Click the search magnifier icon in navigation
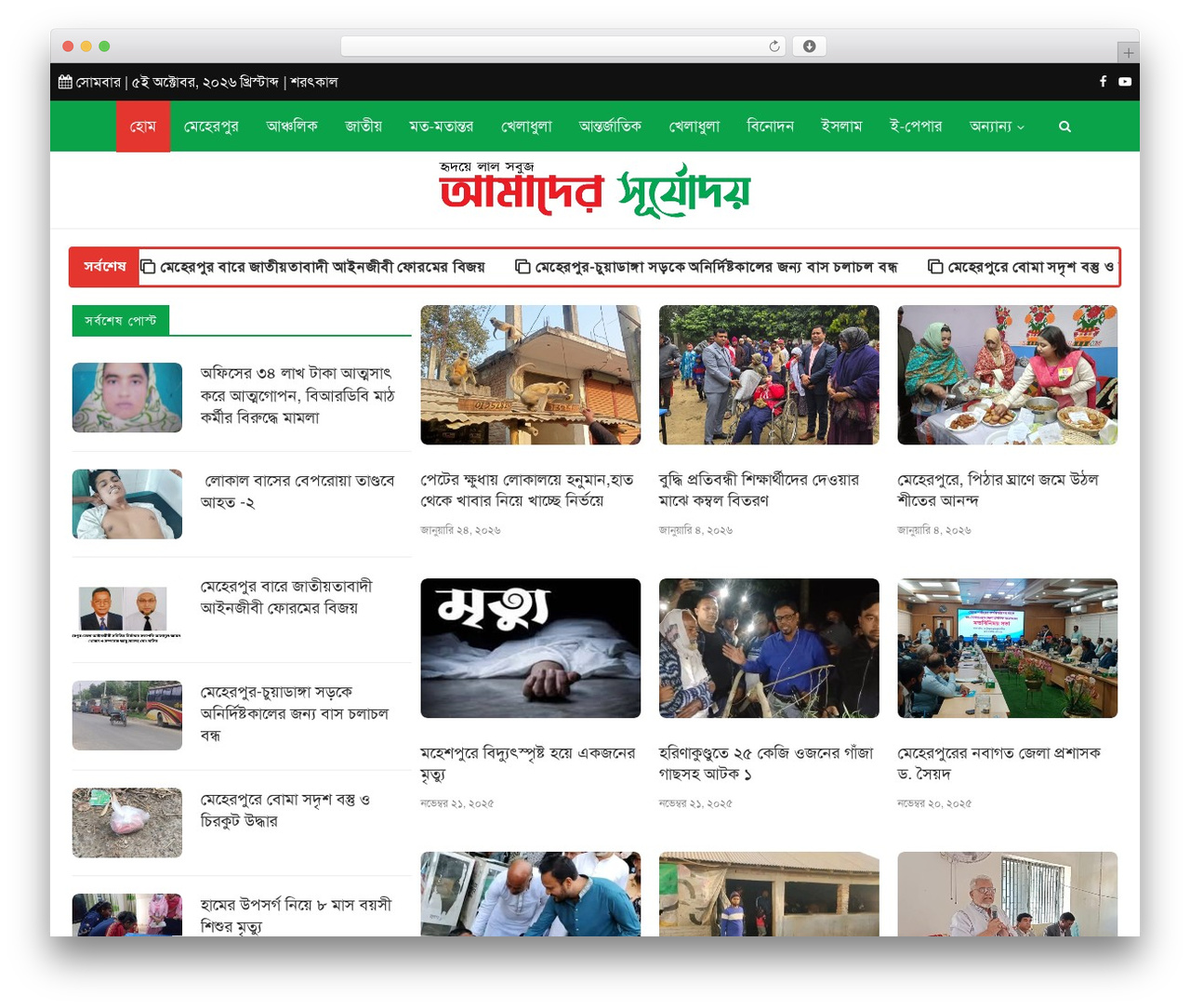 click(x=1064, y=126)
